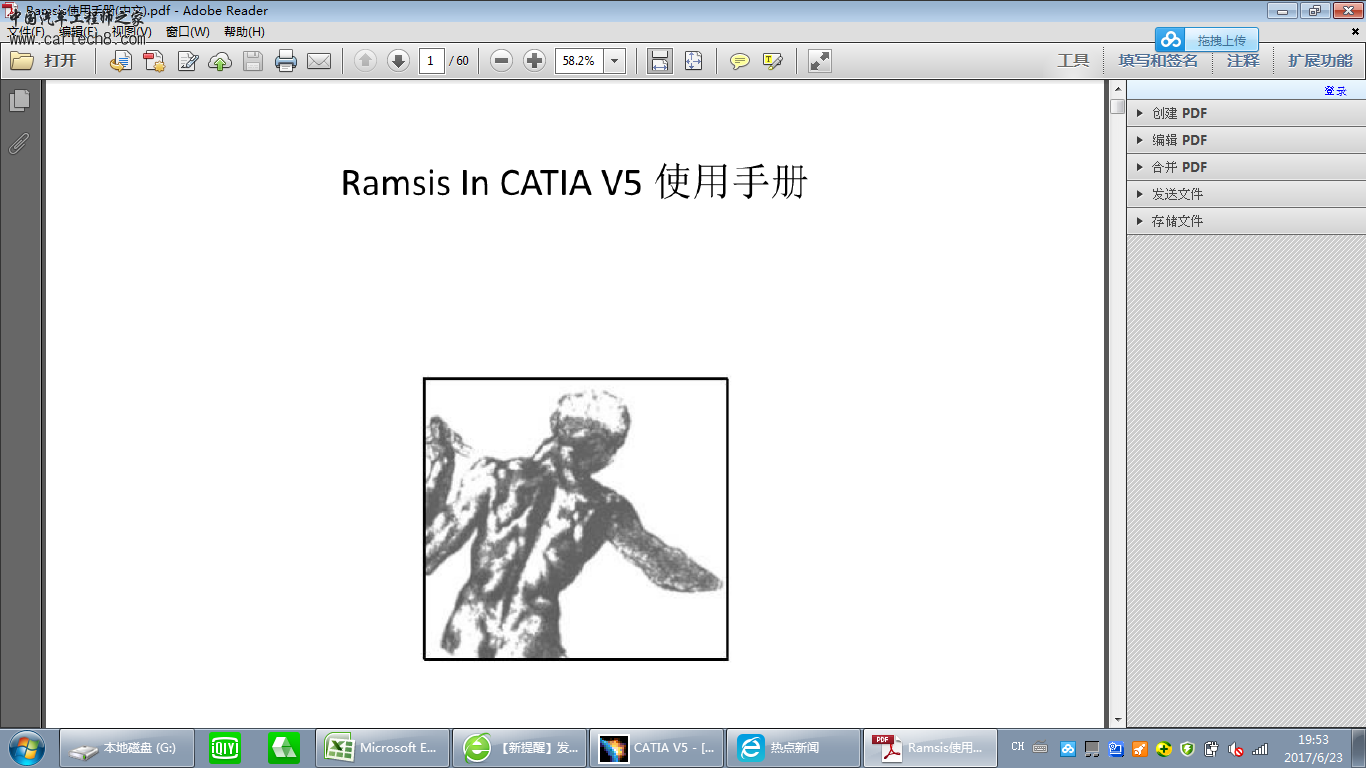Viewport: 1366px width, 768px height.
Task: Open the 扩展功能 pane
Action: coord(1320,61)
